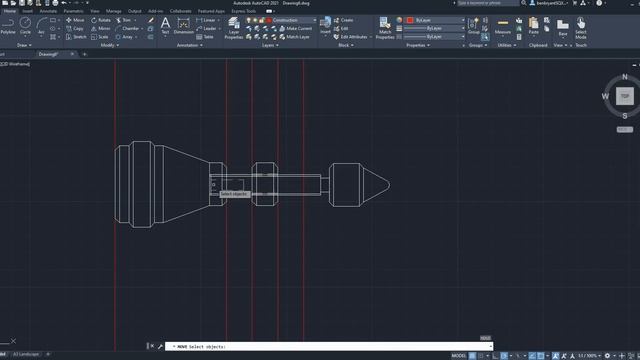Activate the Array command

pos(124,37)
